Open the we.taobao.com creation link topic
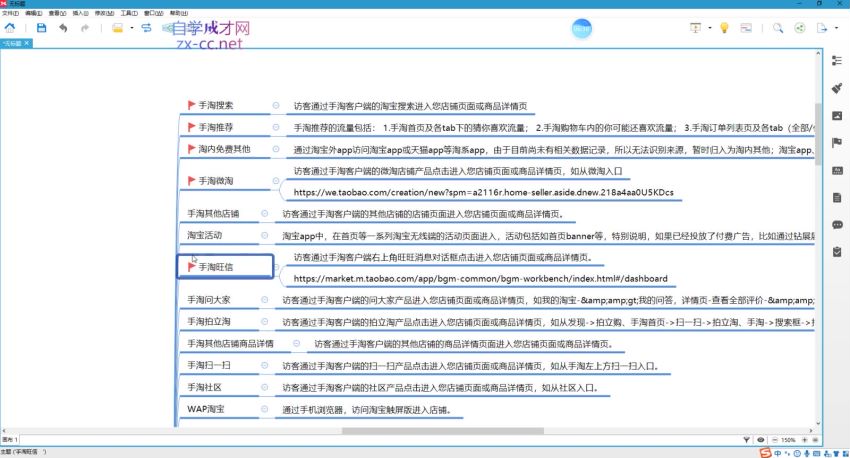 click(484, 192)
